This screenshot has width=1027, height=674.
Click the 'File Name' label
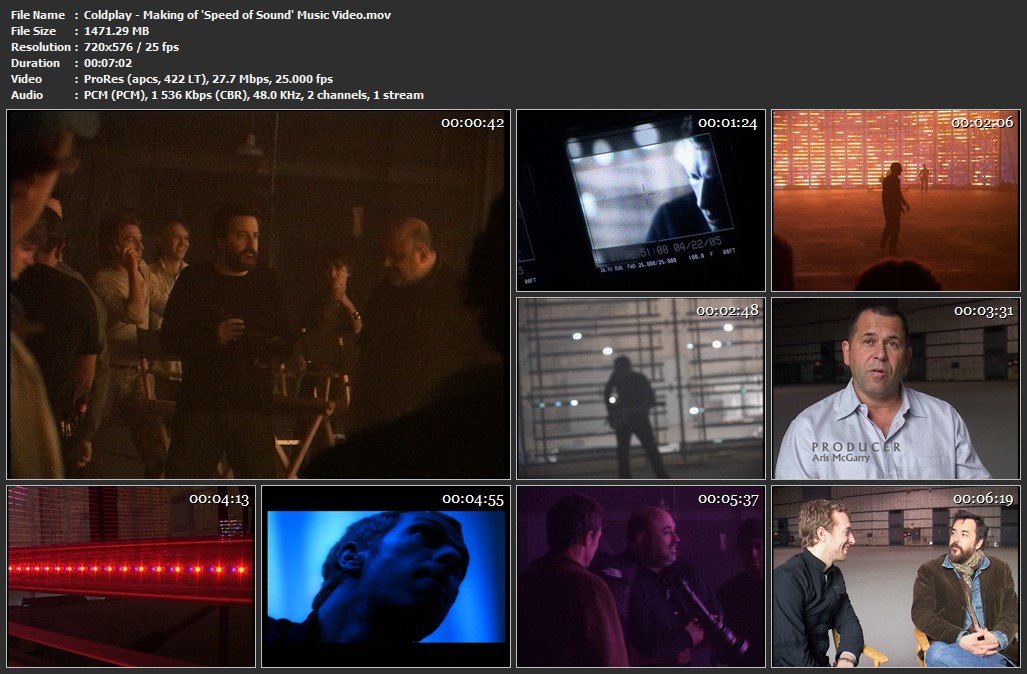38,14
